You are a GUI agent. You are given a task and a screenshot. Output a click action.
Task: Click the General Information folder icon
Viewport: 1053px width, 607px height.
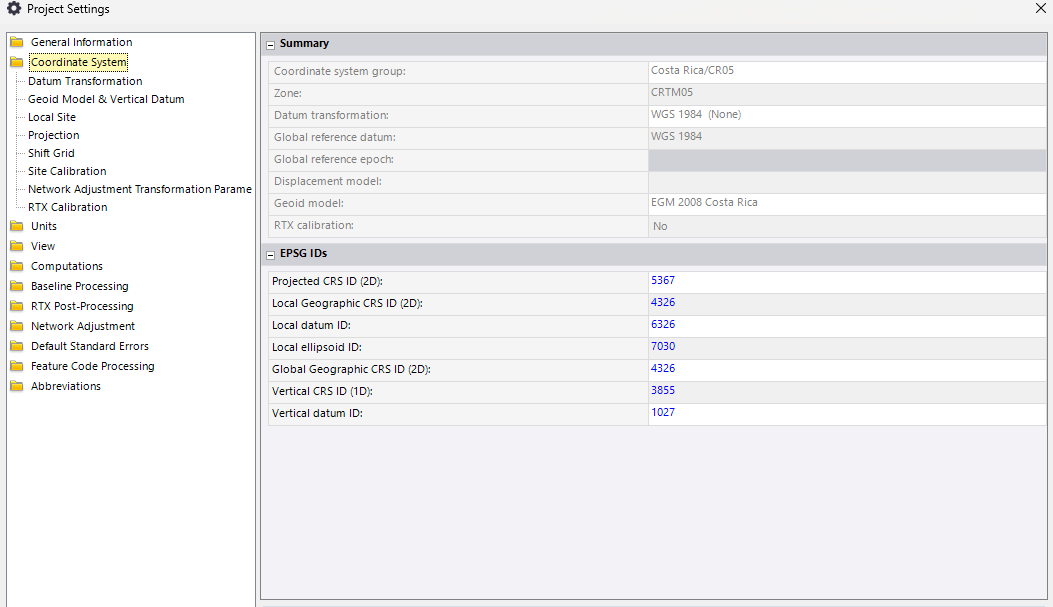17,42
